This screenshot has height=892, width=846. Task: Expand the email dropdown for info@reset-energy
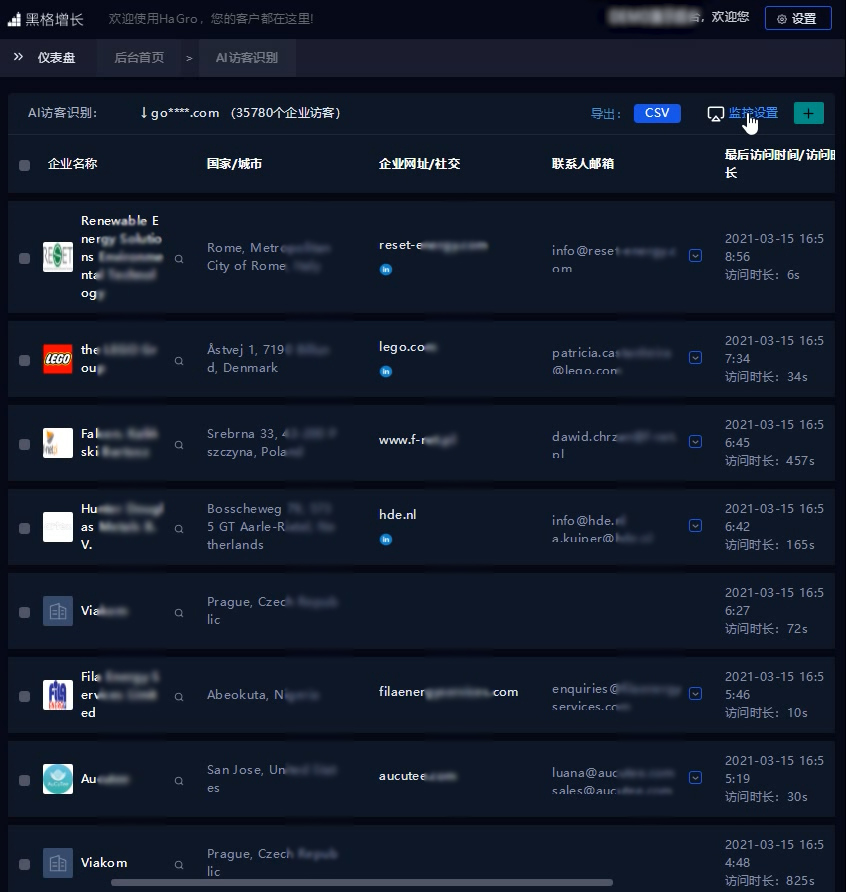click(x=695, y=256)
